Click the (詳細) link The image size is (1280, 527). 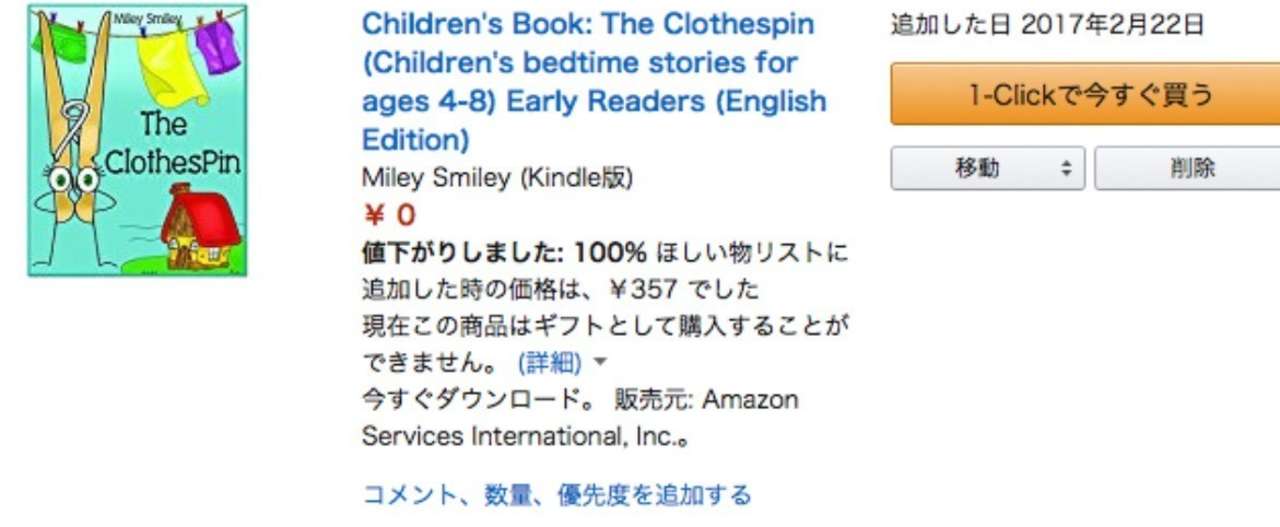pos(549,362)
